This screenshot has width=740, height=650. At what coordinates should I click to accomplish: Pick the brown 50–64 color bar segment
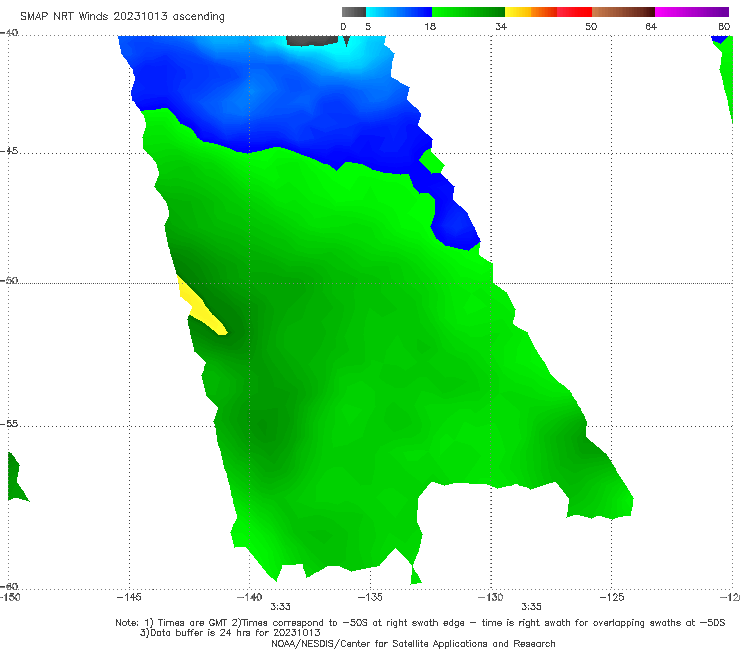[623, 12]
